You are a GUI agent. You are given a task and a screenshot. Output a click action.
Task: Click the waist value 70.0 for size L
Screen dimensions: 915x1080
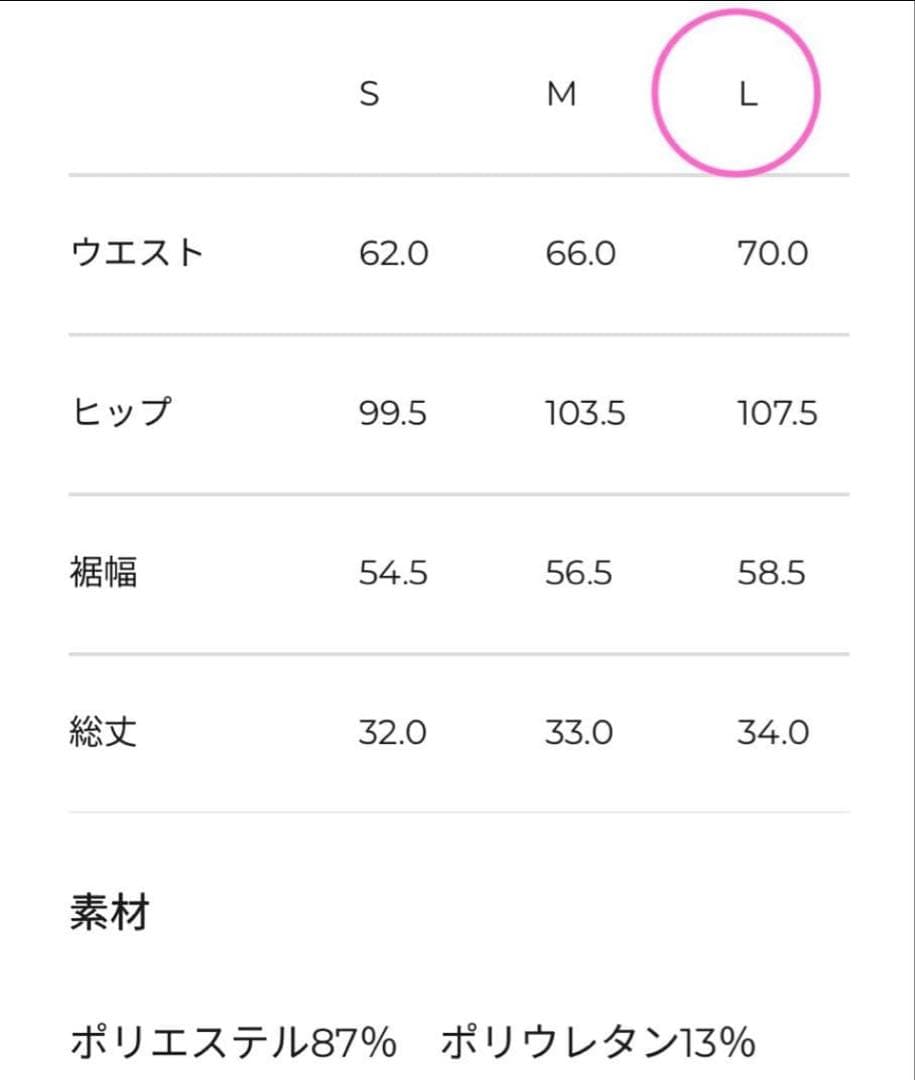click(x=772, y=254)
